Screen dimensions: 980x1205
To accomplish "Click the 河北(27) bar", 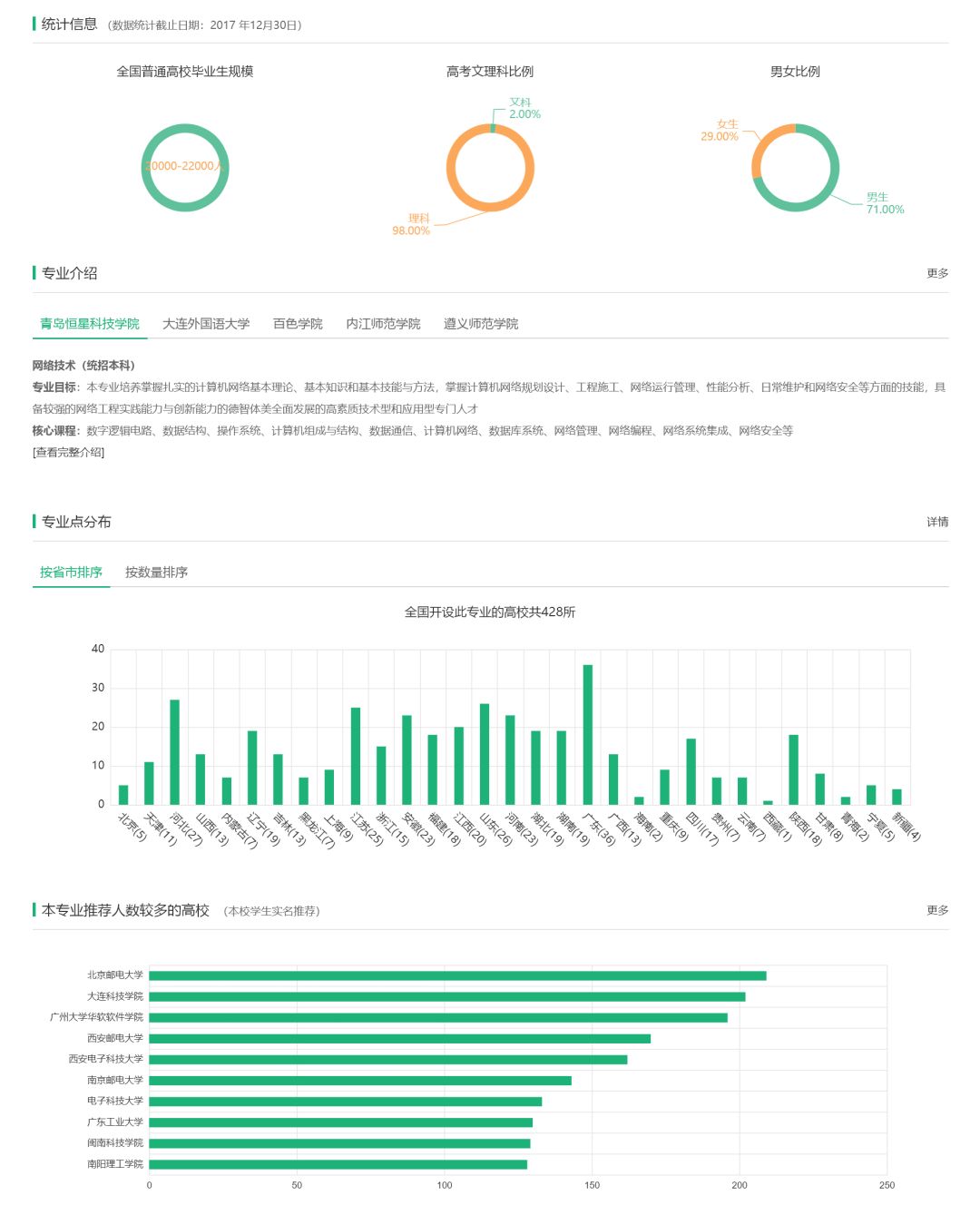I will click(174, 752).
